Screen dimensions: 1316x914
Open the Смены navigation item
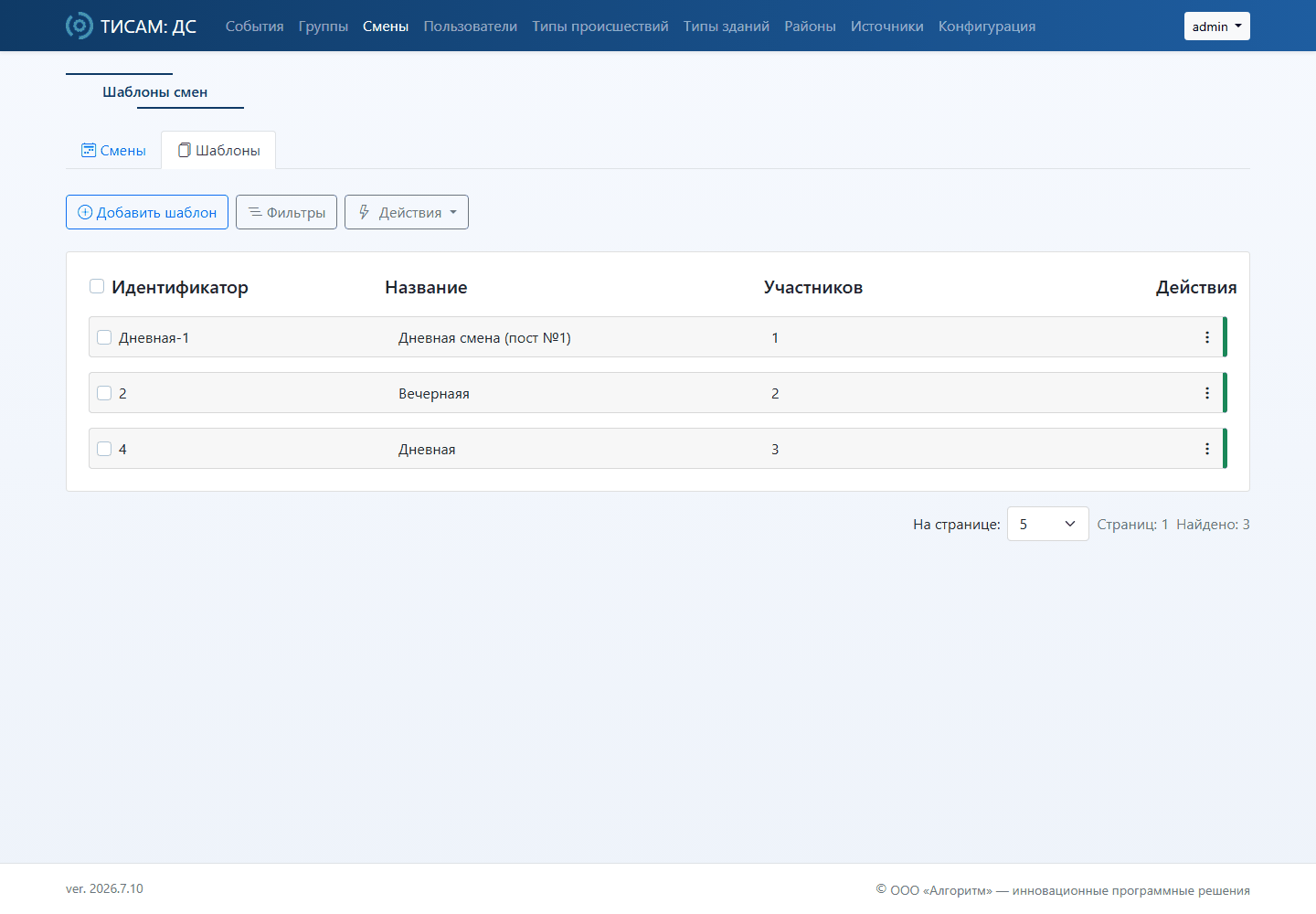pyautogui.click(x=386, y=27)
